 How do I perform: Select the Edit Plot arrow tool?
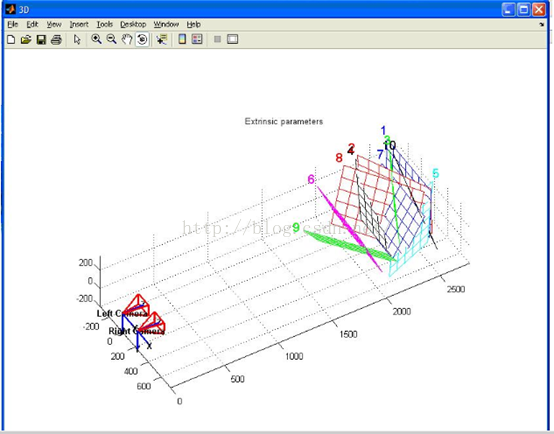(77, 40)
